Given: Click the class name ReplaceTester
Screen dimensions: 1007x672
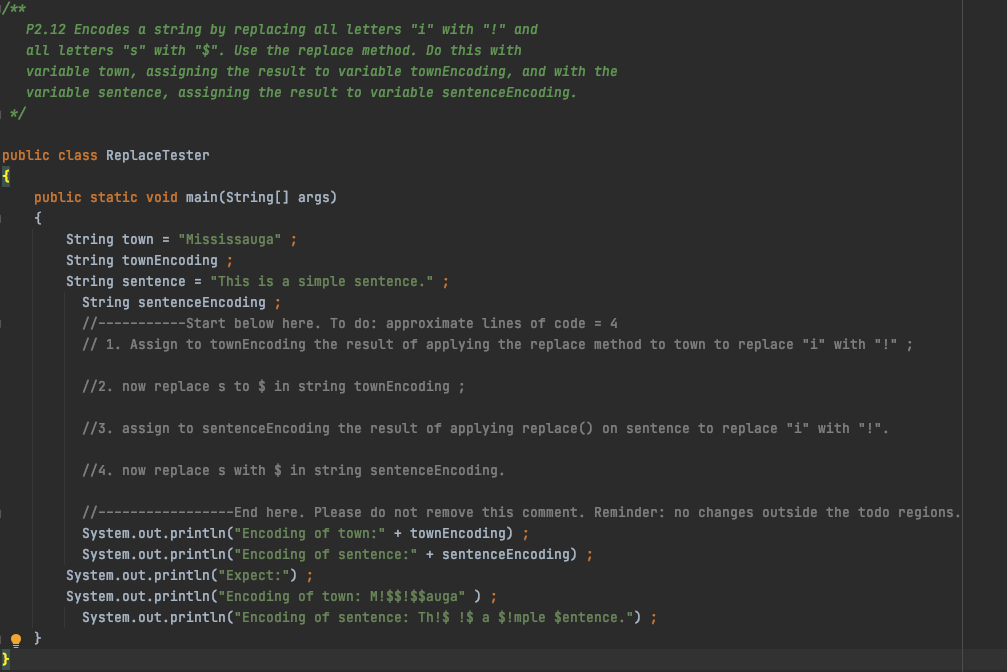Looking at the screenshot, I should pos(155,155).
